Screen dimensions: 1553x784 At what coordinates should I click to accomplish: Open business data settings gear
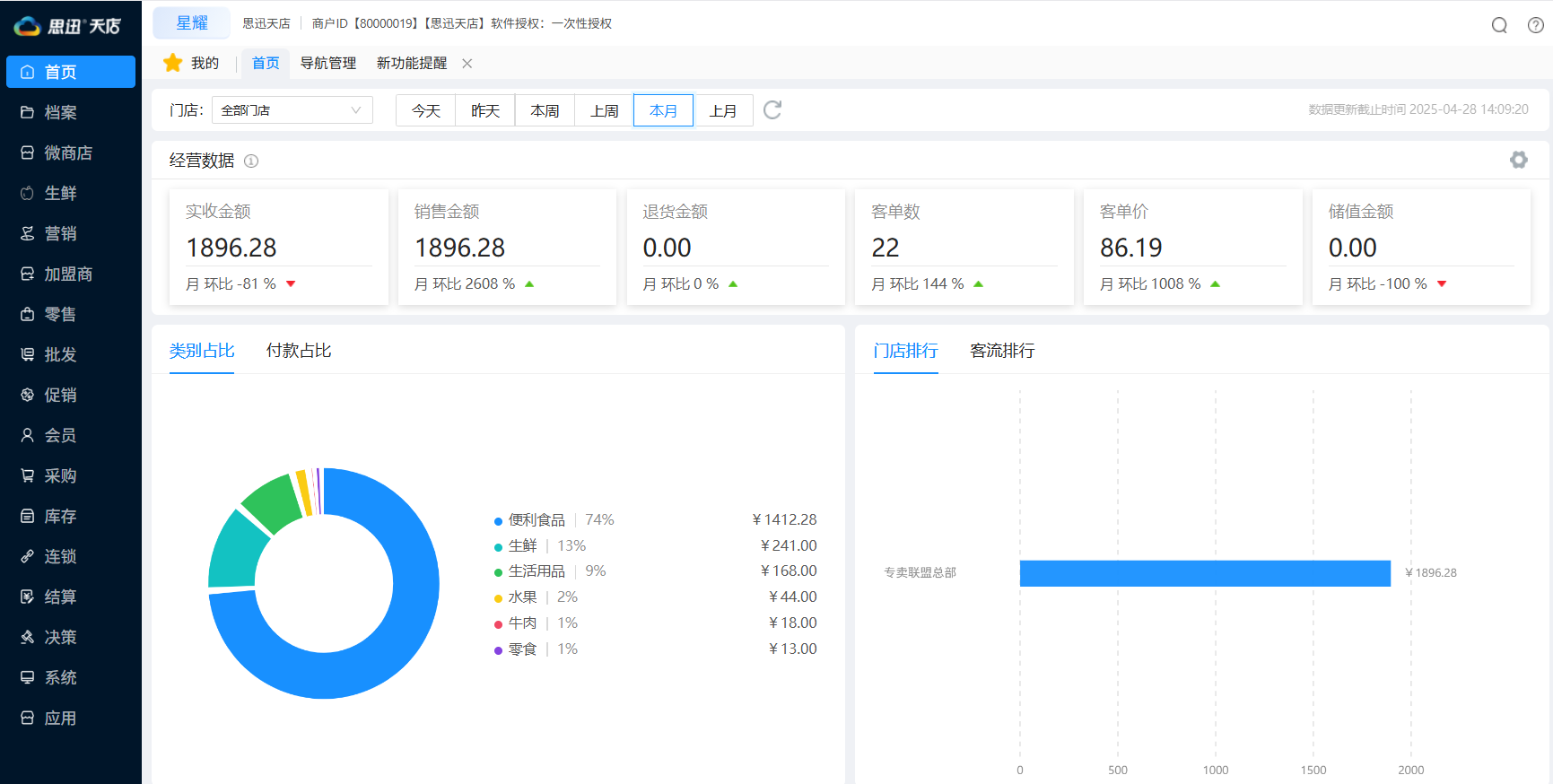point(1518,160)
